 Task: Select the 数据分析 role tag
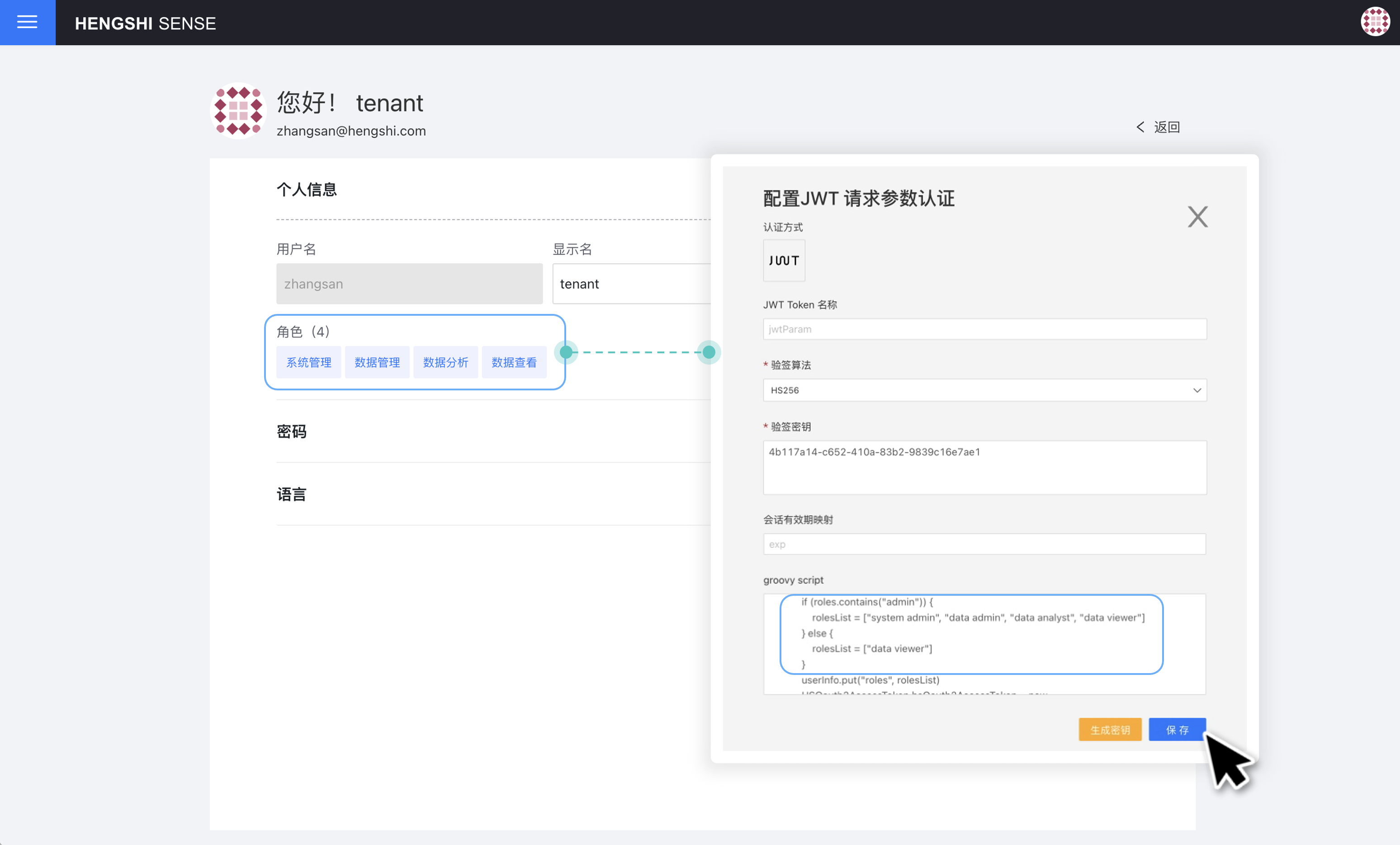(x=445, y=362)
